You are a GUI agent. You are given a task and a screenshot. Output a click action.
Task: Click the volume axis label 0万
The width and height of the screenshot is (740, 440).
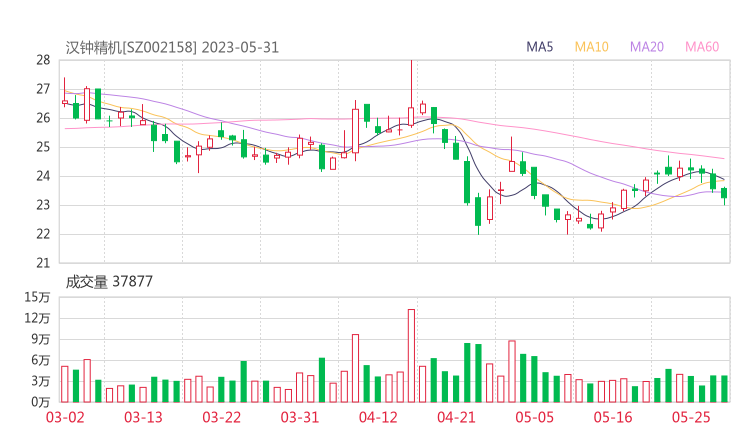(41, 402)
